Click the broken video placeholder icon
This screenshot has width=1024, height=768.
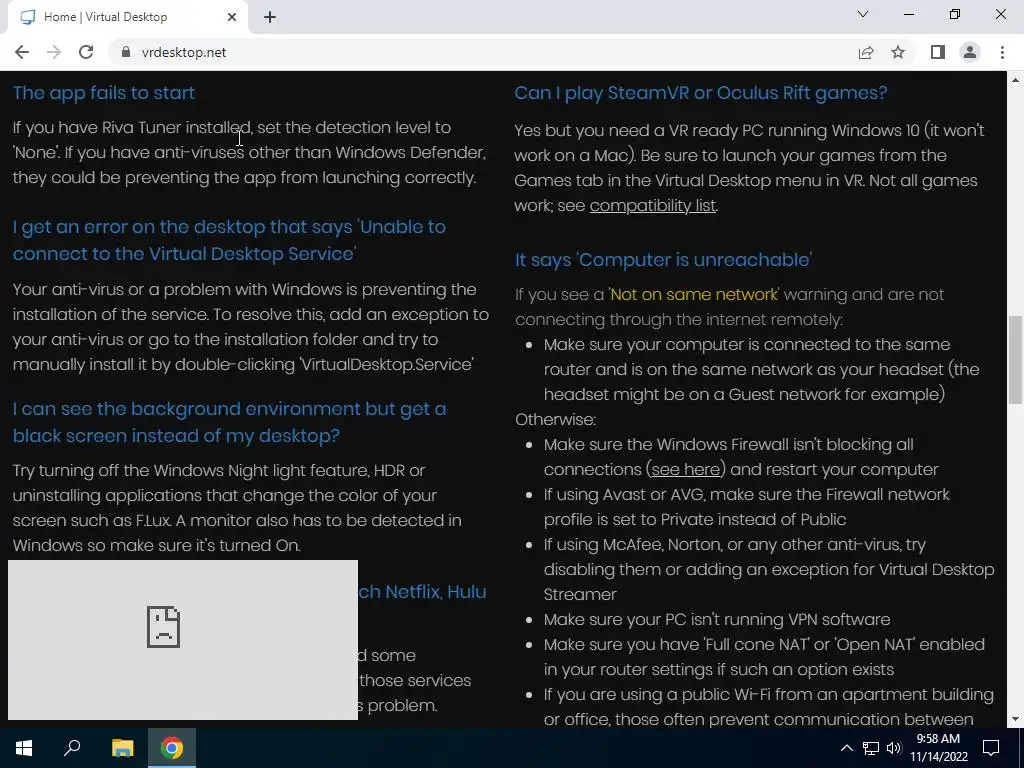(x=163, y=627)
